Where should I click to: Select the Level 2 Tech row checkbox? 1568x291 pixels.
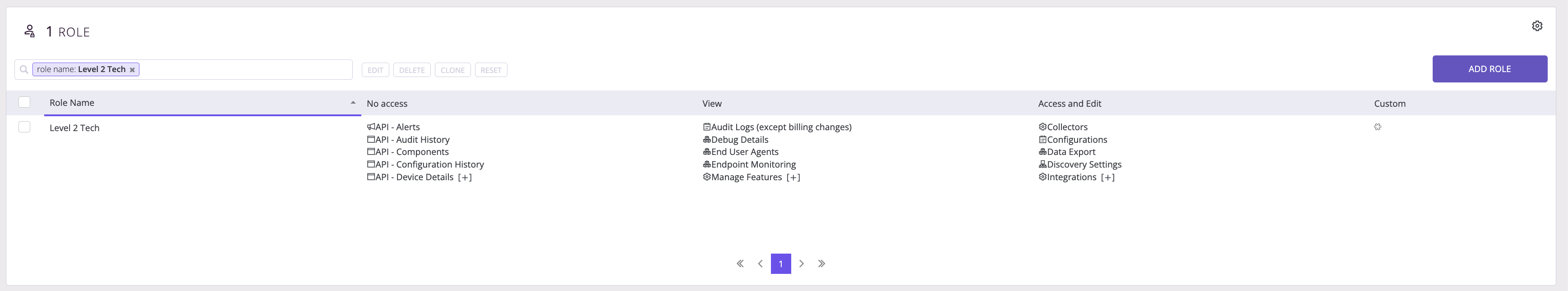click(x=24, y=127)
